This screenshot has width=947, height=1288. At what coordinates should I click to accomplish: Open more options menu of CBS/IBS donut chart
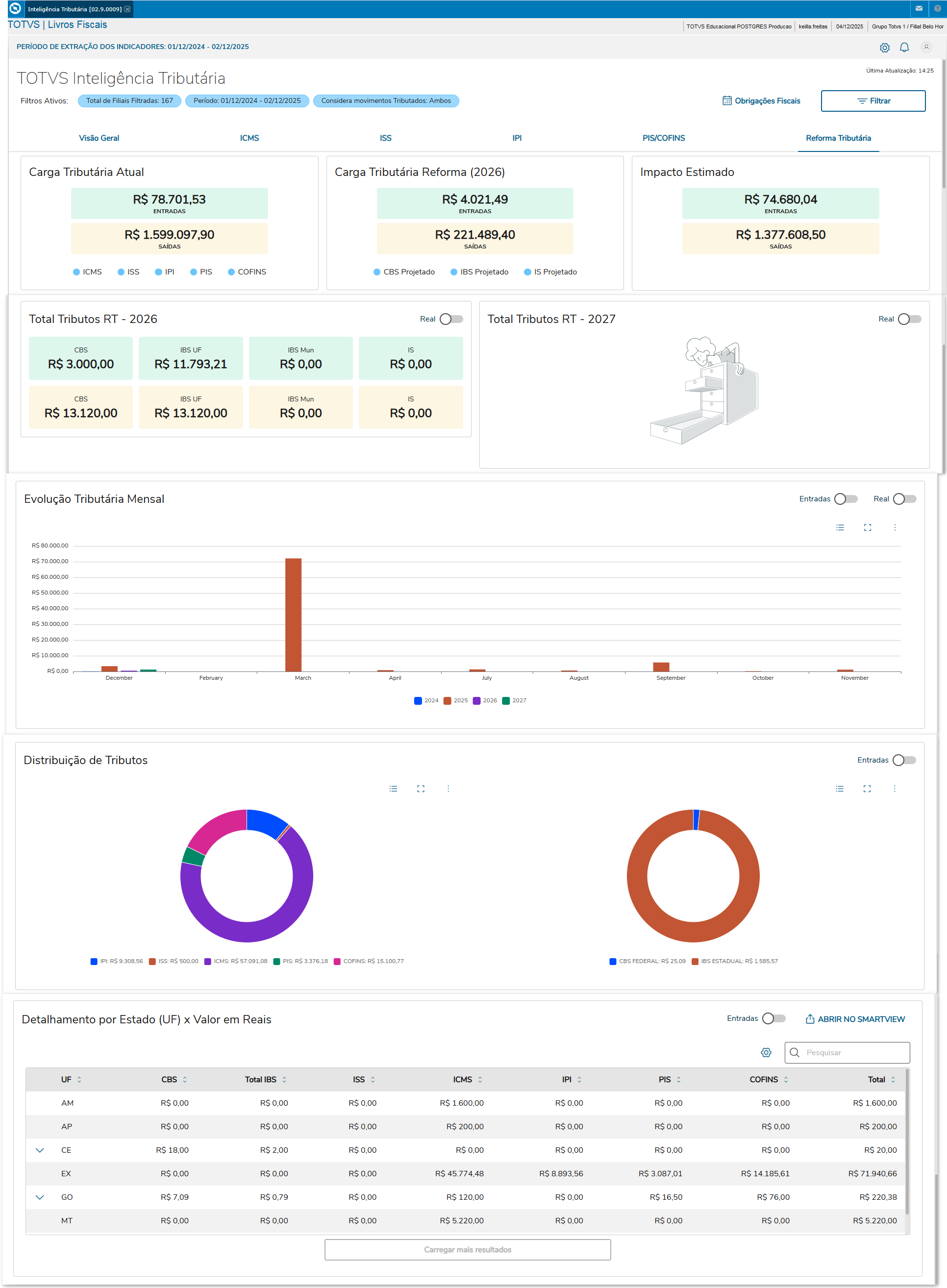click(894, 789)
